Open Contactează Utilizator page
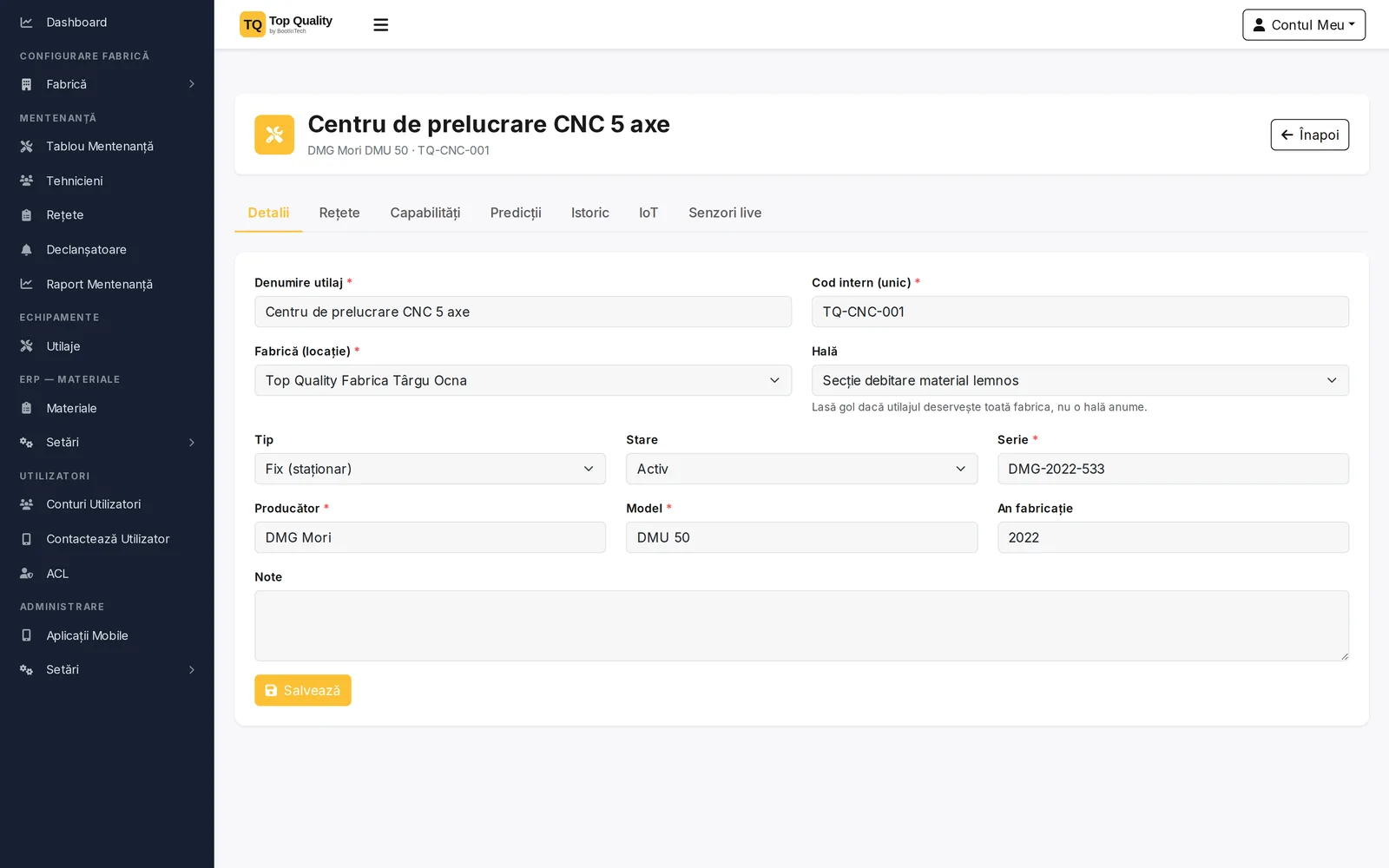Image resolution: width=1389 pixels, height=868 pixels. 107,539
